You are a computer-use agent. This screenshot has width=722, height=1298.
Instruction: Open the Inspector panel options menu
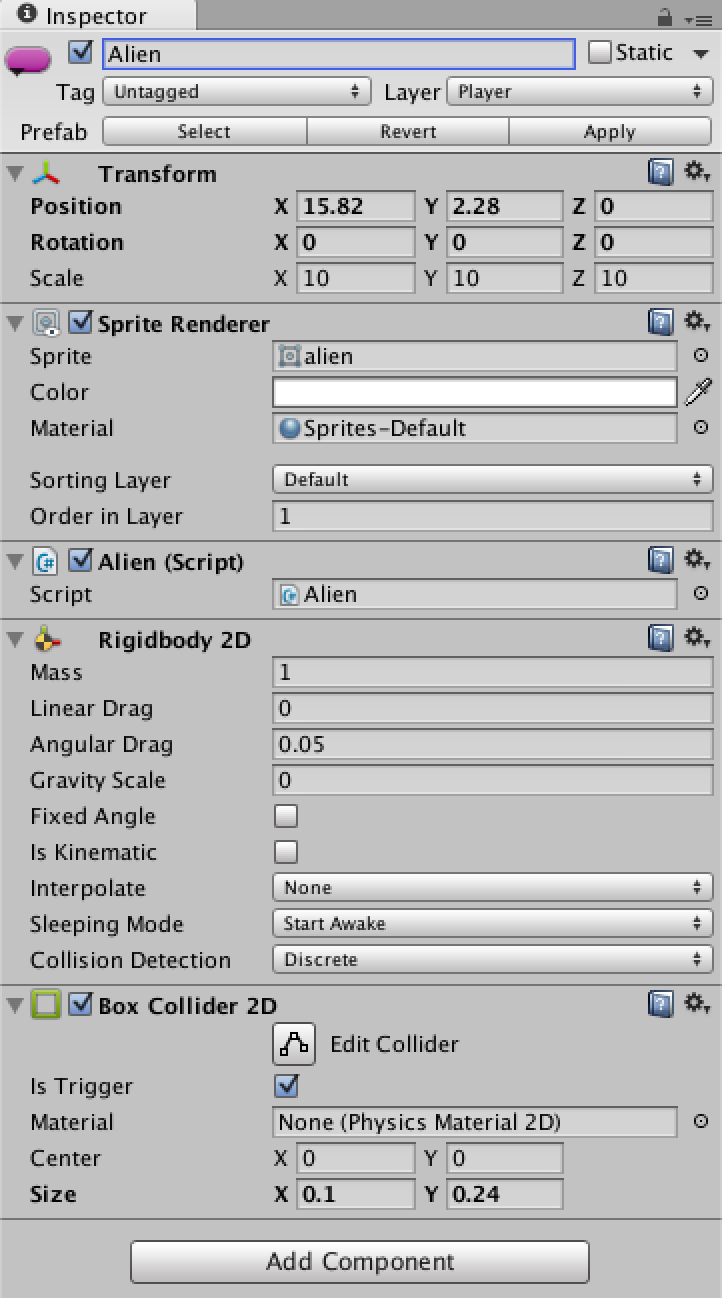[x=697, y=18]
